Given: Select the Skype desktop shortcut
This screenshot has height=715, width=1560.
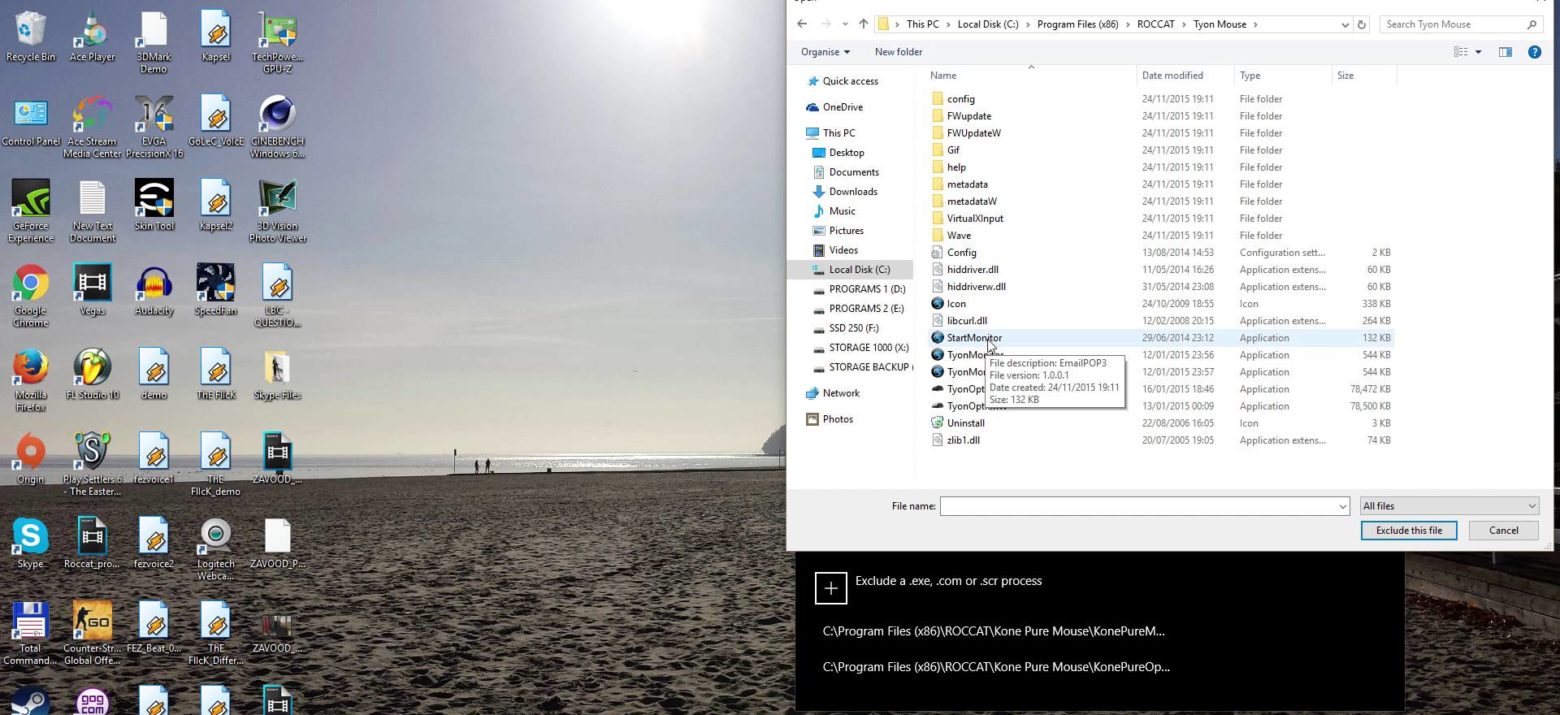Looking at the screenshot, I should click(x=30, y=544).
